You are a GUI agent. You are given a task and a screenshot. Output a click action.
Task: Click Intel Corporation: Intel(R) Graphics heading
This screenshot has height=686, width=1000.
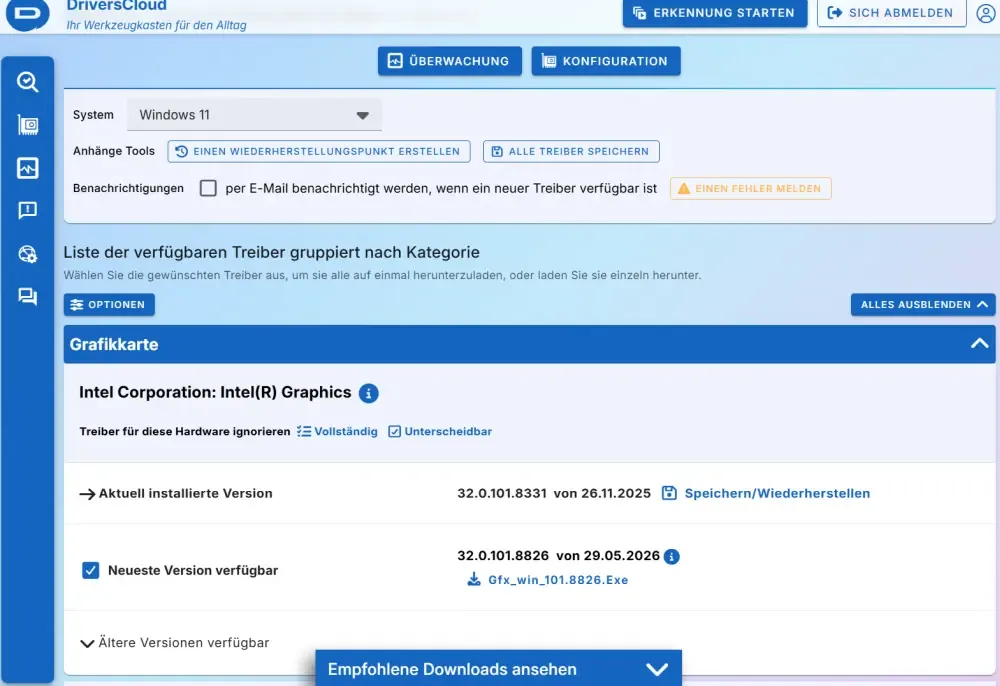pos(215,392)
